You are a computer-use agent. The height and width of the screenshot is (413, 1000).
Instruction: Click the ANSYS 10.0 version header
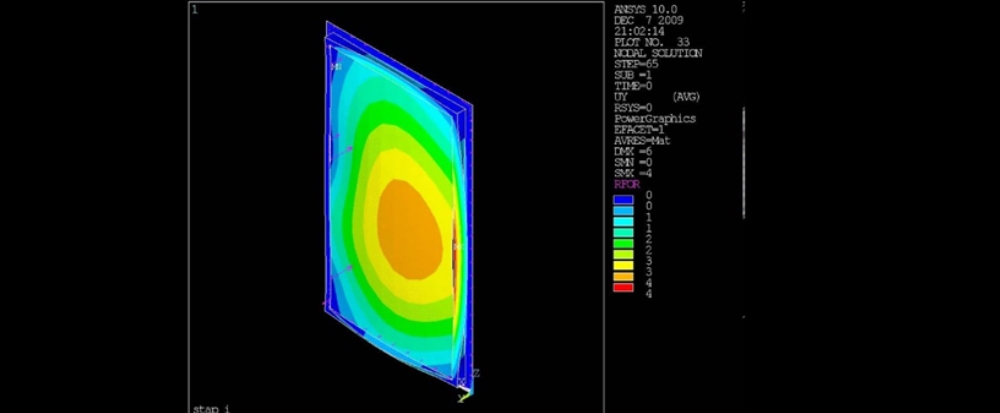641,9
